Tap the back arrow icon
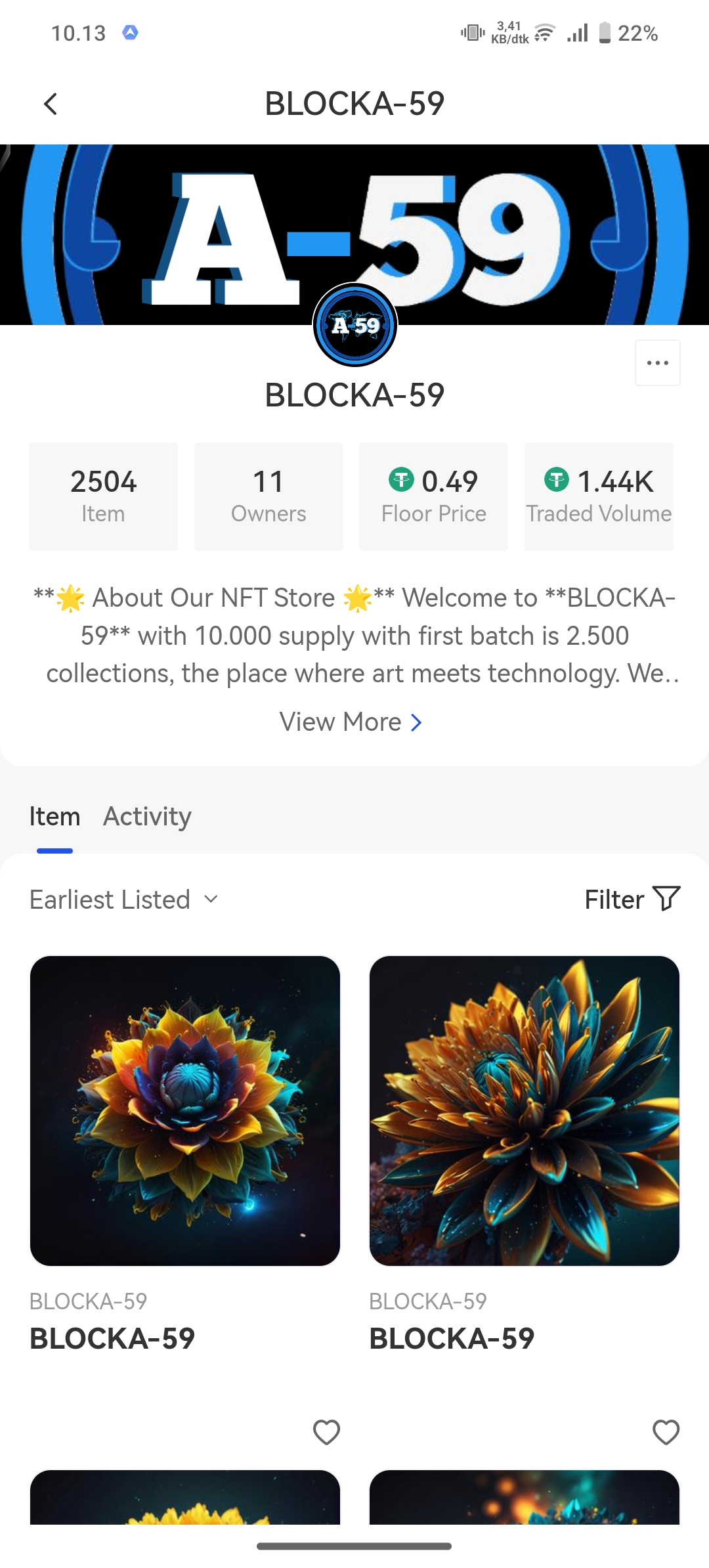This screenshot has width=709, height=1568. tap(51, 104)
